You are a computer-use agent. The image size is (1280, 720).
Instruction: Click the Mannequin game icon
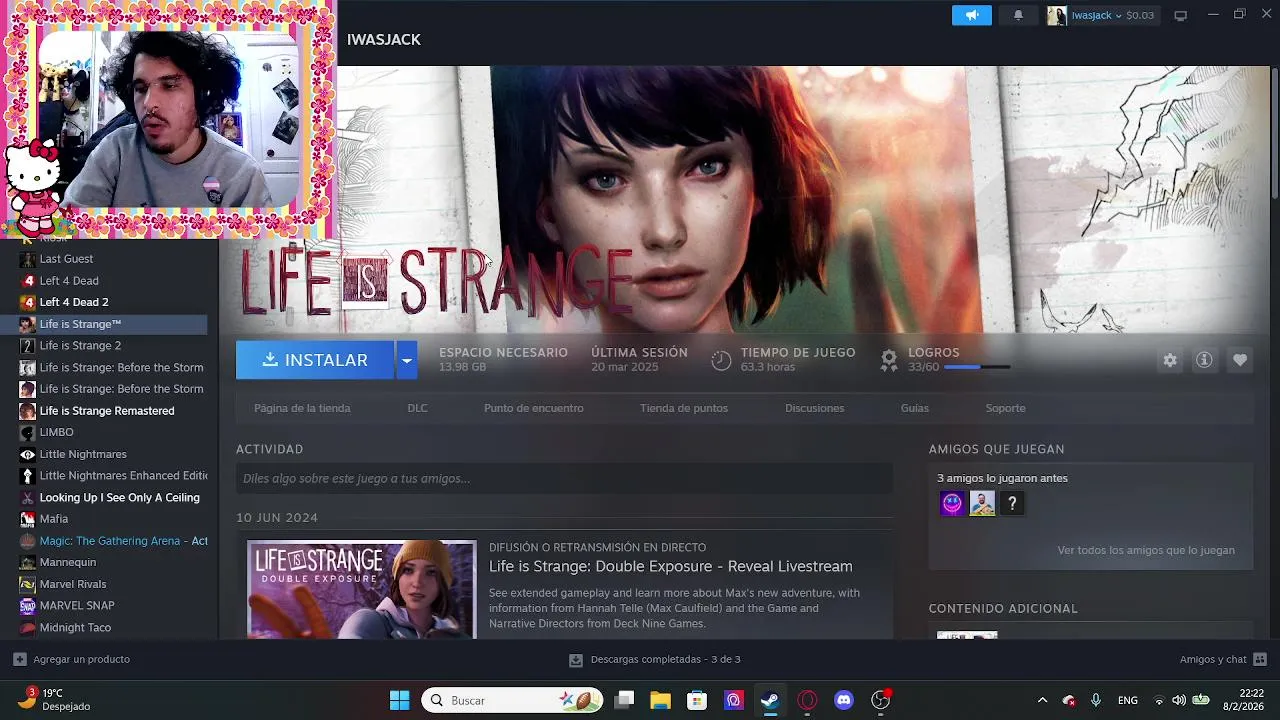click(x=28, y=562)
